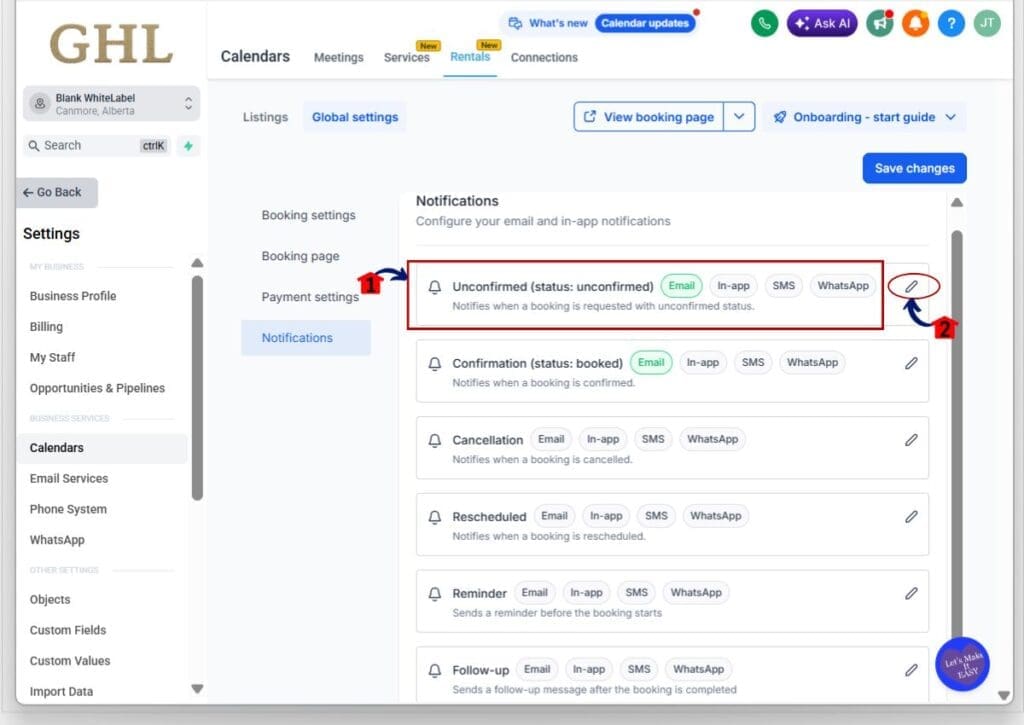This screenshot has width=1024, height=725.
Task: Switch to the Listings sub-tab
Action: 265,117
